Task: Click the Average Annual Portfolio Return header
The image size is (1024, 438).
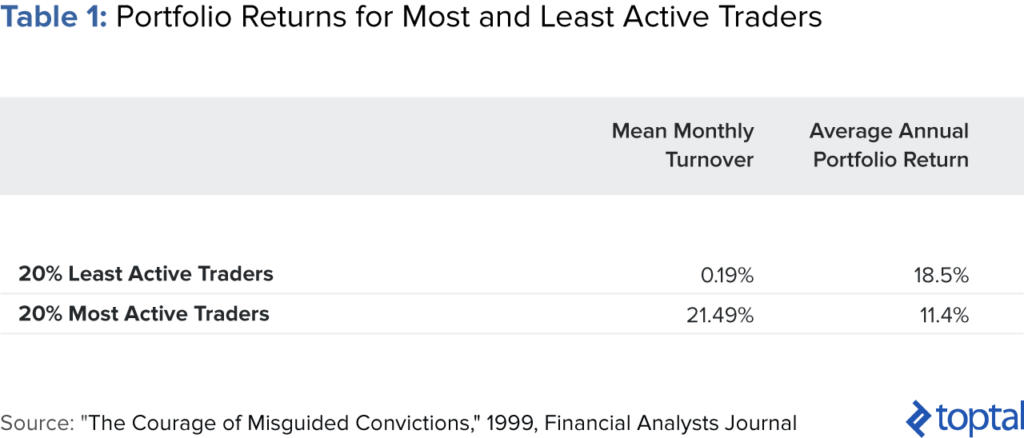Action: click(x=889, y=146)
